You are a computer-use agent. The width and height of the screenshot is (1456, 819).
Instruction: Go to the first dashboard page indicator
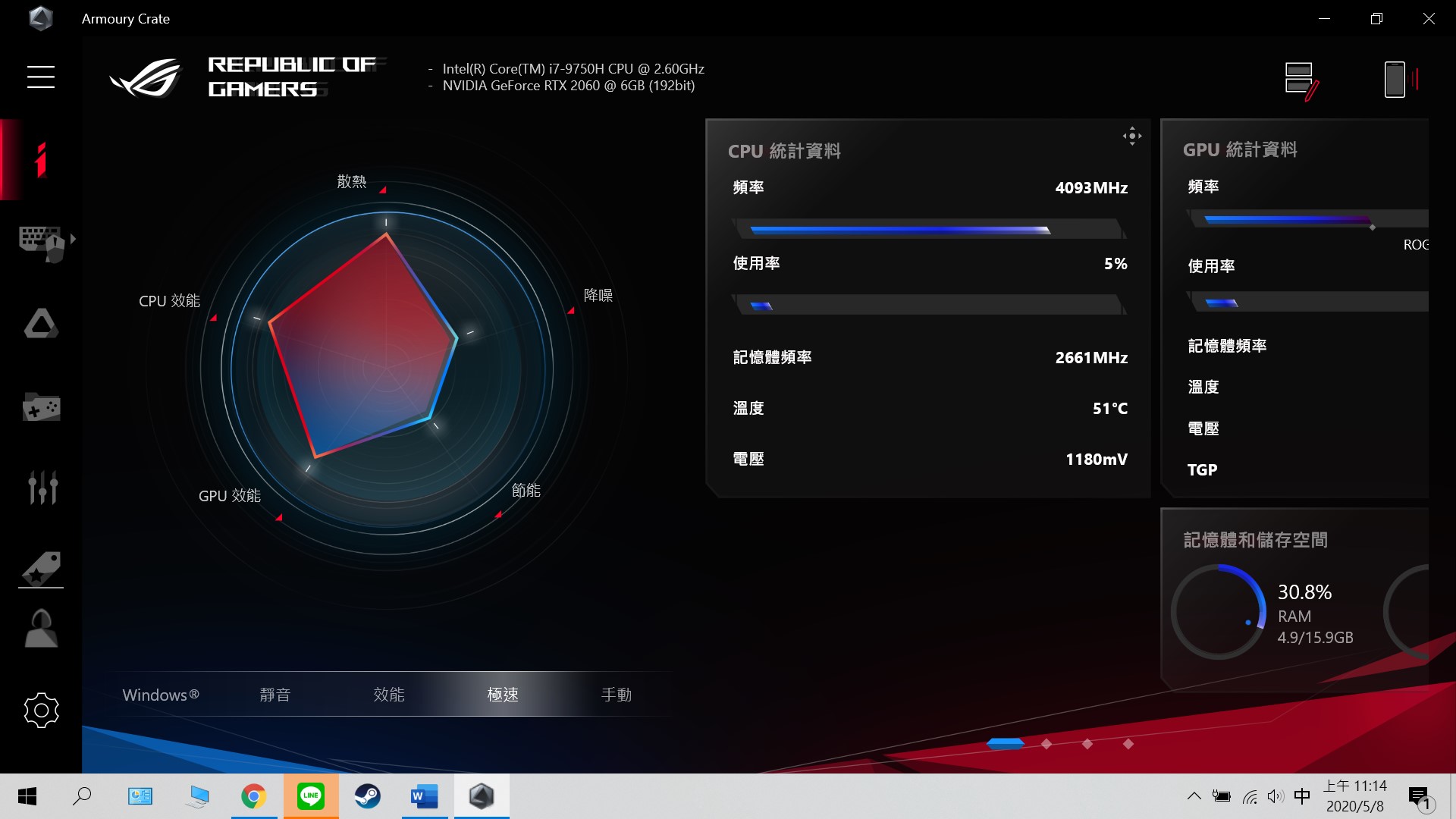[x=1006, y=744]
